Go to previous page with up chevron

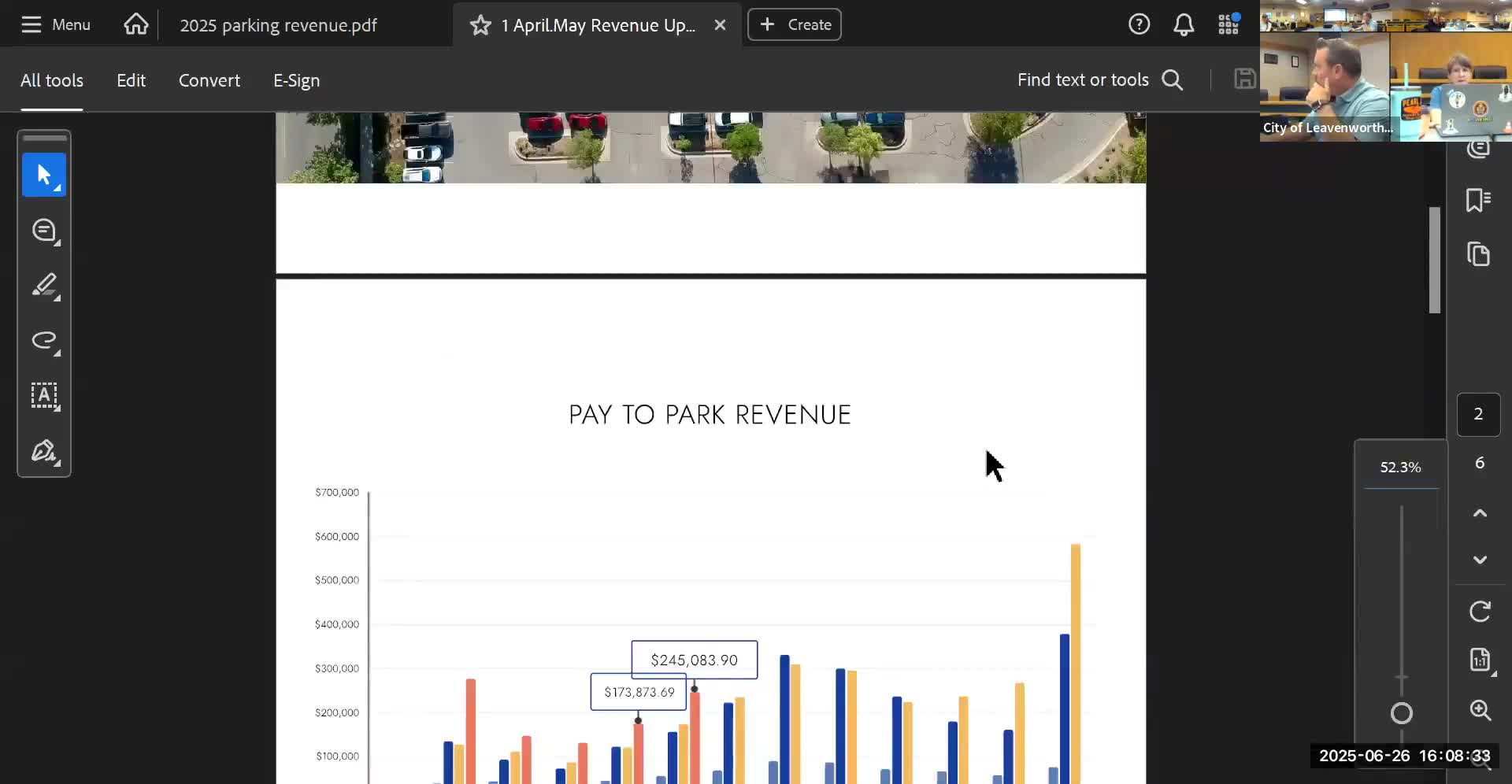pos(1480,513)
